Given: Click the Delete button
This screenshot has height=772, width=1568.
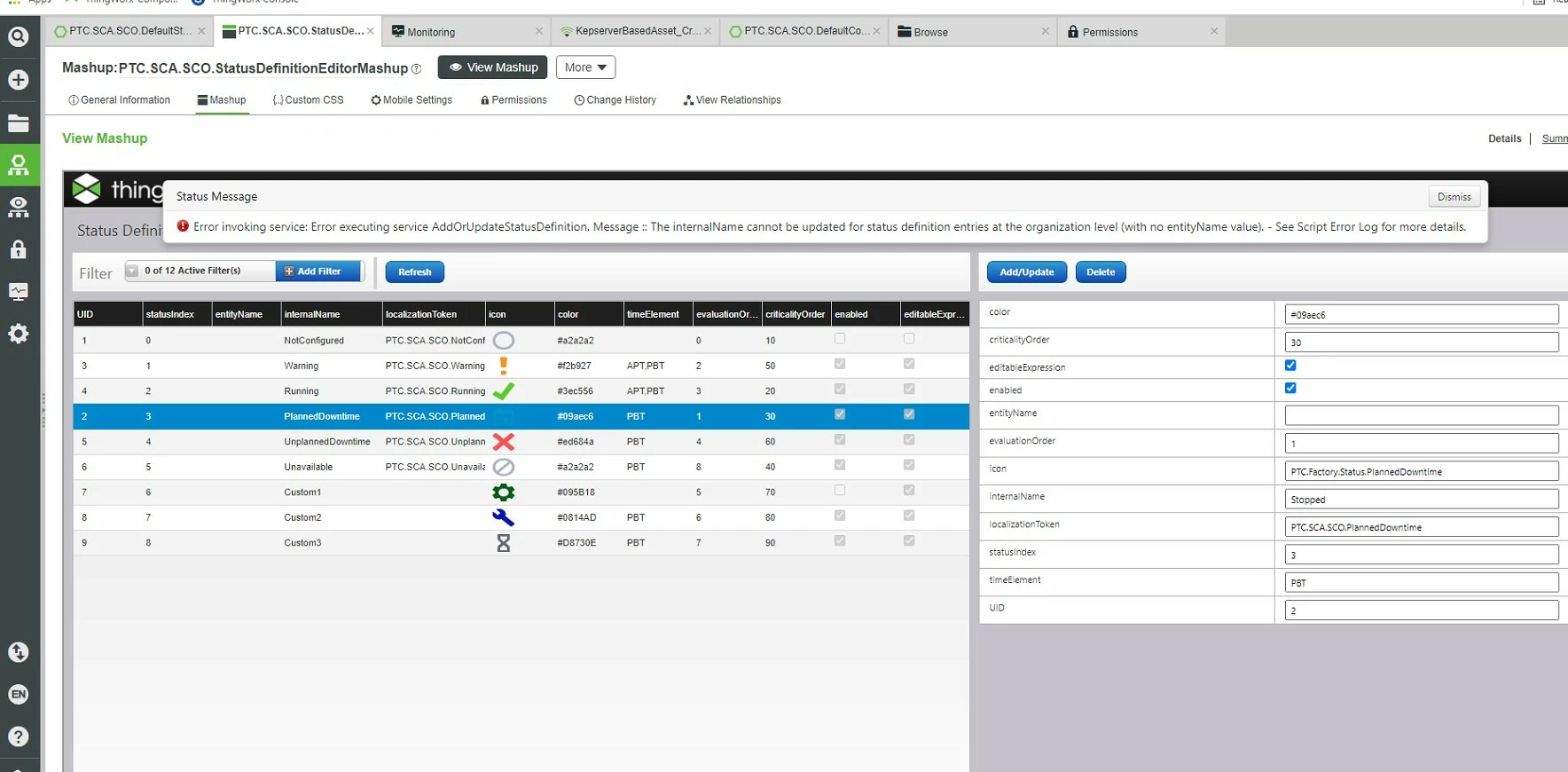Looking at the screenshot, I should (1101, 272).
